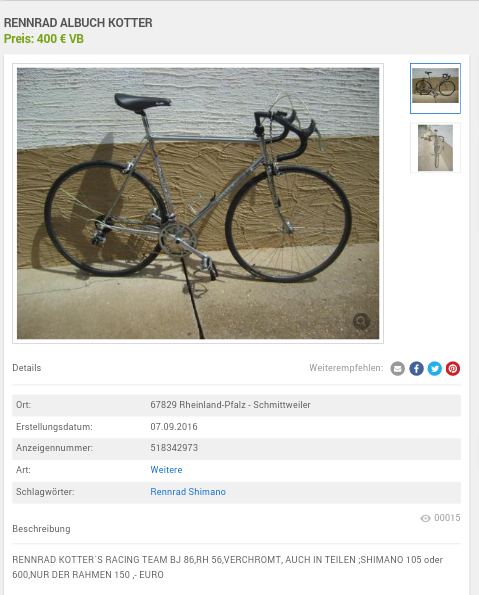Open the Rennrad Shimano keyword link
The width and height of the screenshot is (479, 595).
pos(188,492)
